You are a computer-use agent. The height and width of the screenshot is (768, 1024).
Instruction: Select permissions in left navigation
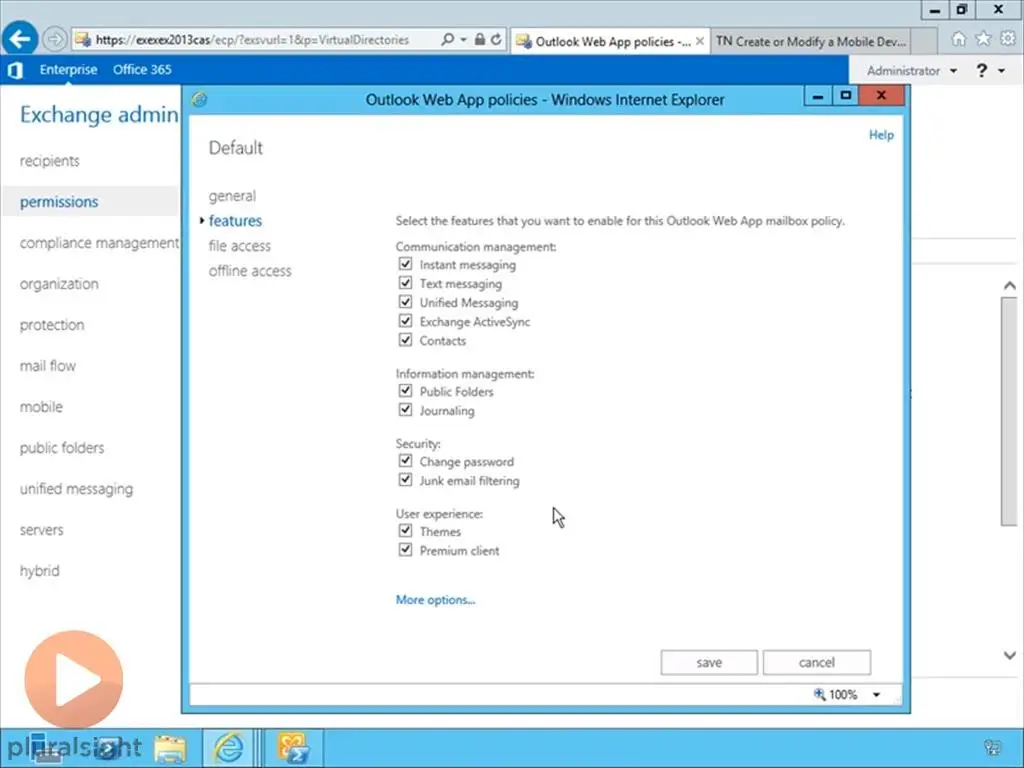[59, 201]
